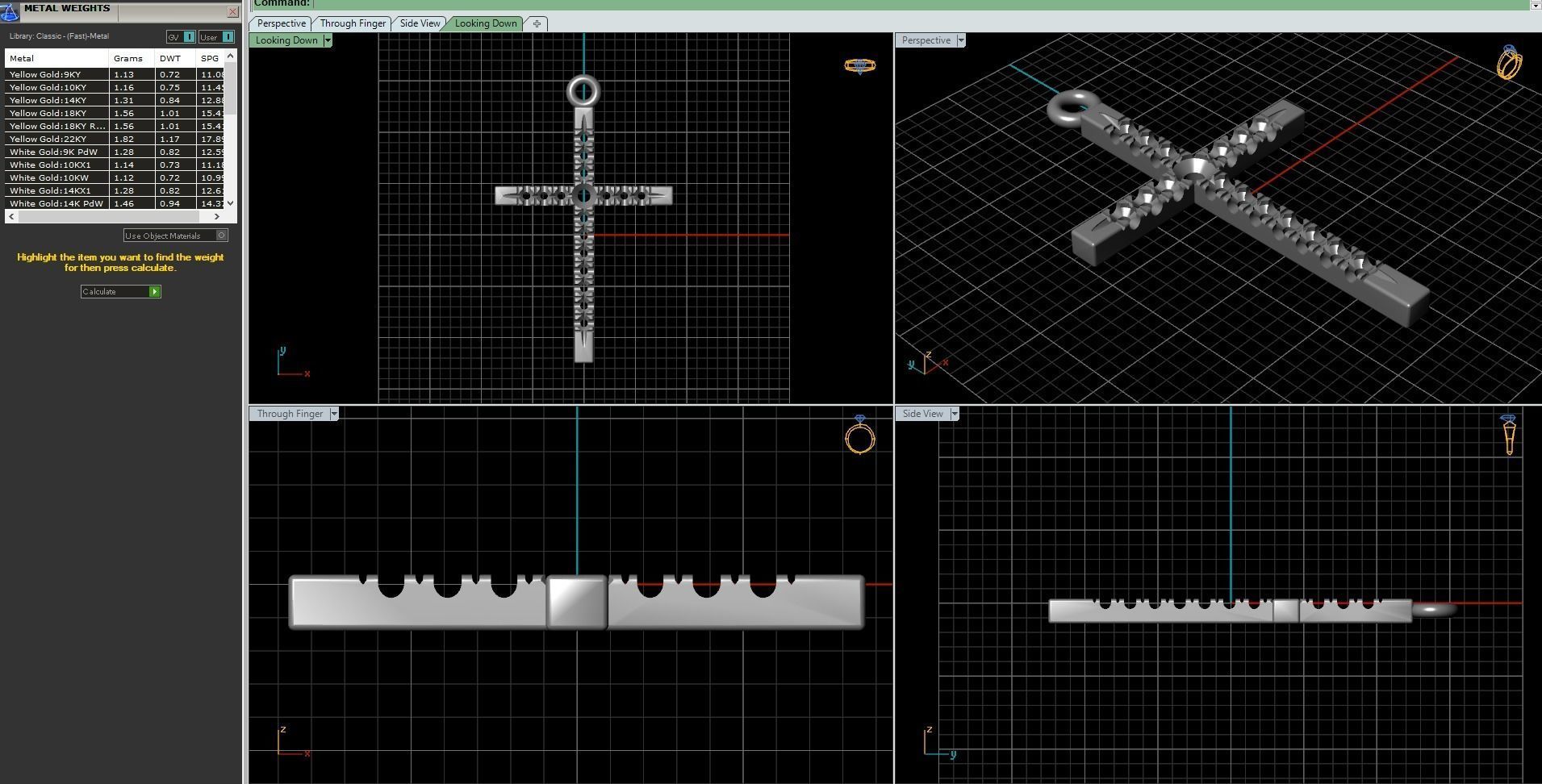Select the Yellow Gold:18KY row
Viewport: 1542px width, 784px height.
tap(115, 113)
